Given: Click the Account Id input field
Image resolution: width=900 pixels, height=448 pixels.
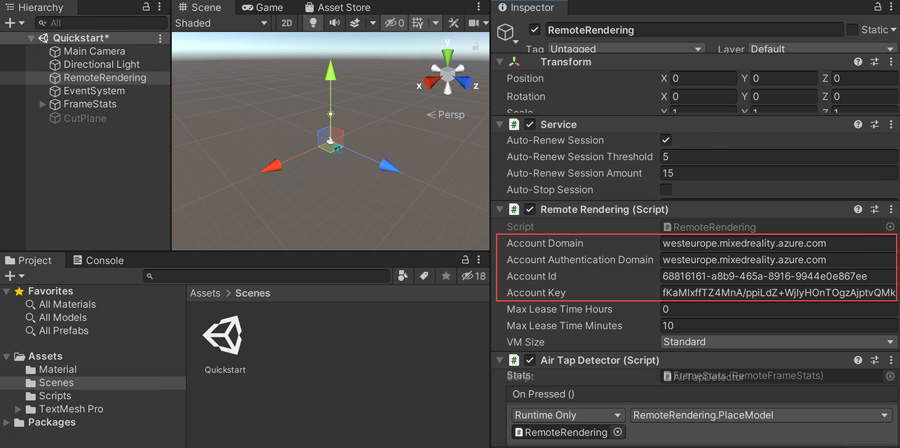Looking at the screenshot, I should click(778, 276).
